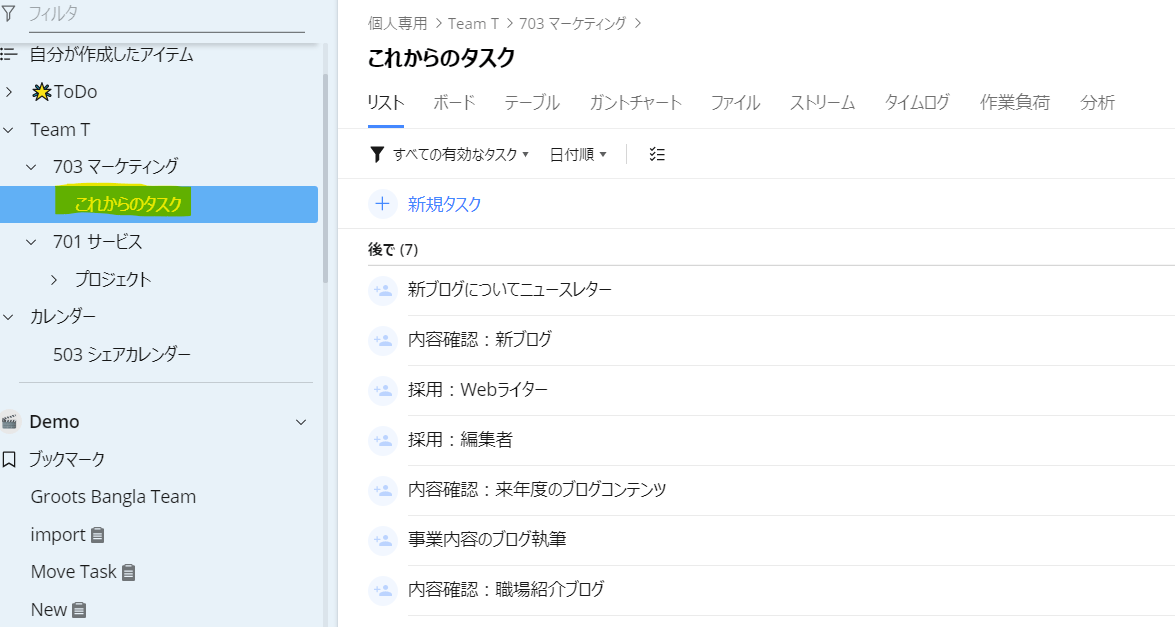Open Groots Bangla Team in sidebar

pos(113,497)
